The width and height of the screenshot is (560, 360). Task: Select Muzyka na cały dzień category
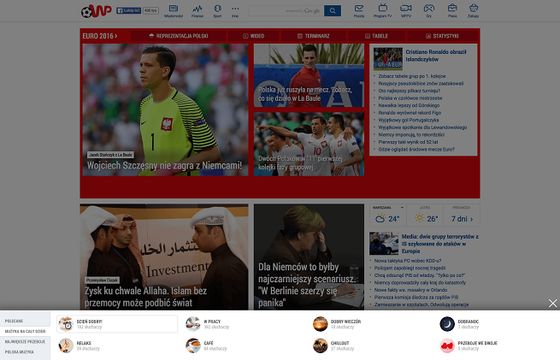[x=25, y=331]
